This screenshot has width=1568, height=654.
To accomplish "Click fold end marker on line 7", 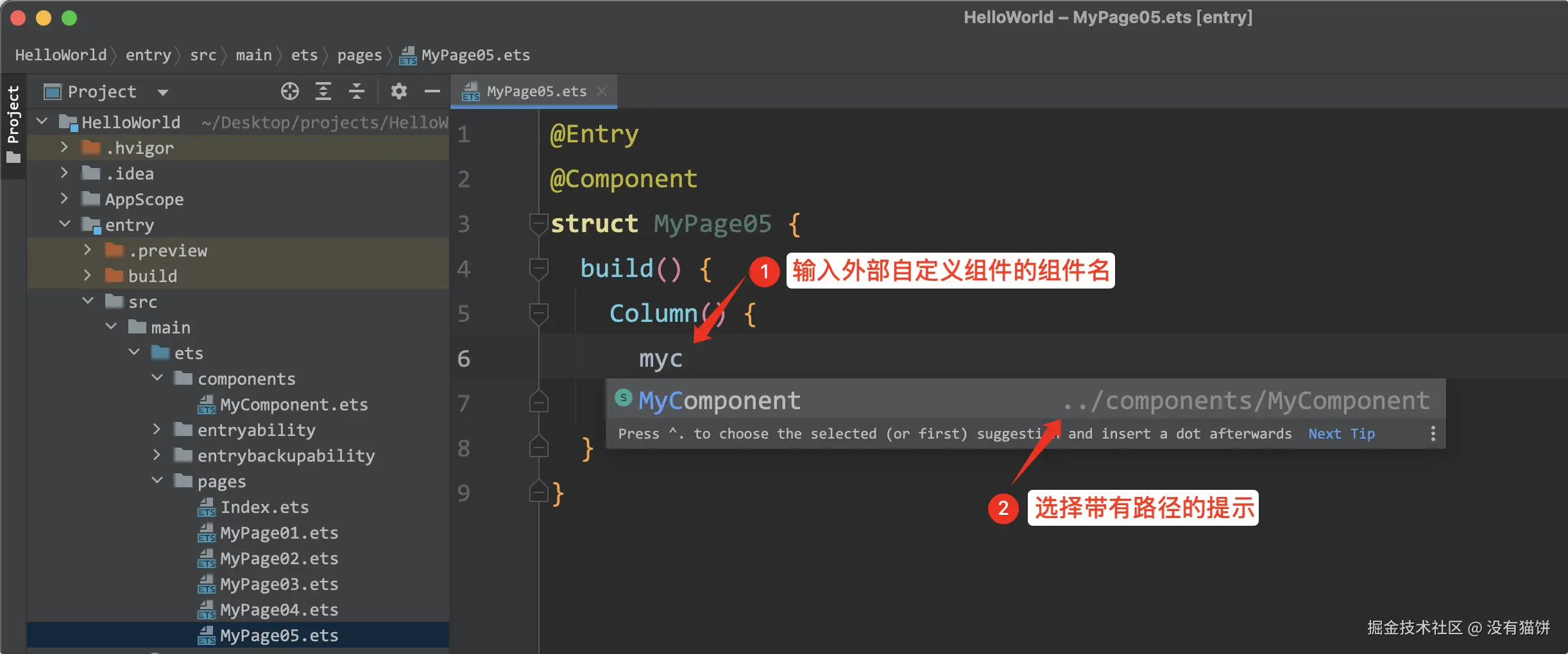I will coord(538,402).
